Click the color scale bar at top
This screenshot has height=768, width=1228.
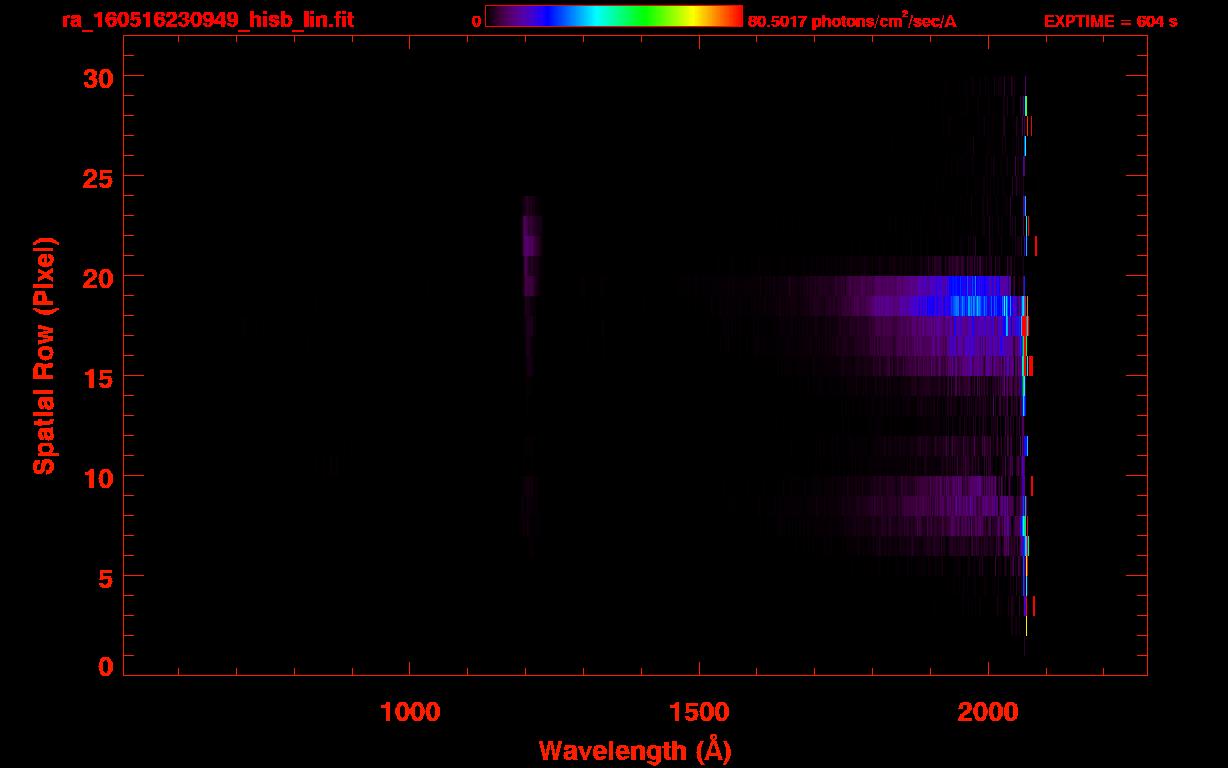click(x=614, y=16)
